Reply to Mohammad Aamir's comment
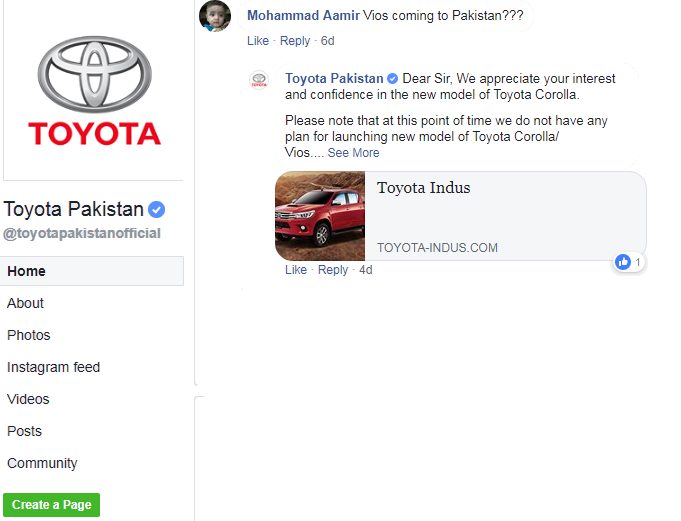681x521 pixels. click(295, 41)
